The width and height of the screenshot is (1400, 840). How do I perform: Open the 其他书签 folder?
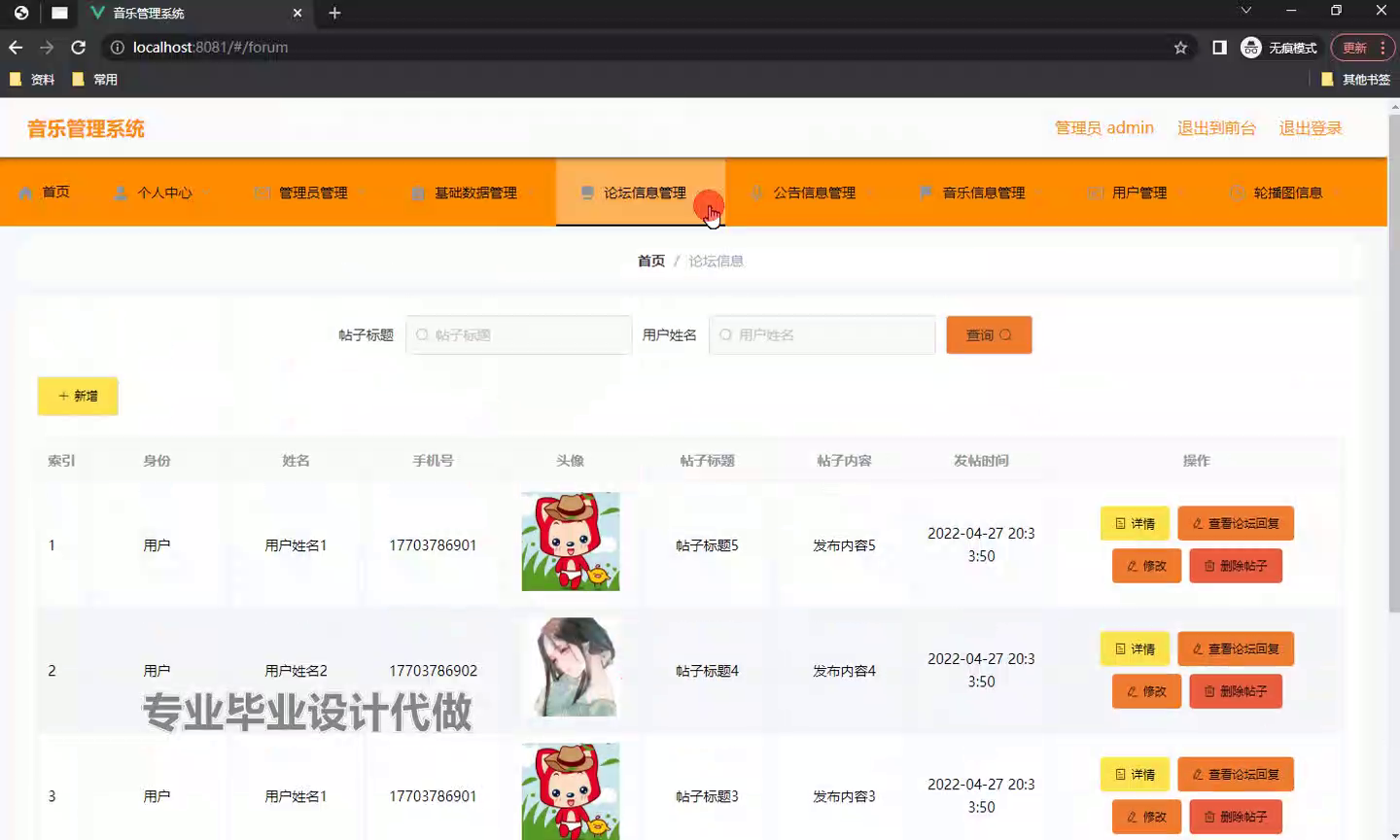click(x=1356, y=80)
